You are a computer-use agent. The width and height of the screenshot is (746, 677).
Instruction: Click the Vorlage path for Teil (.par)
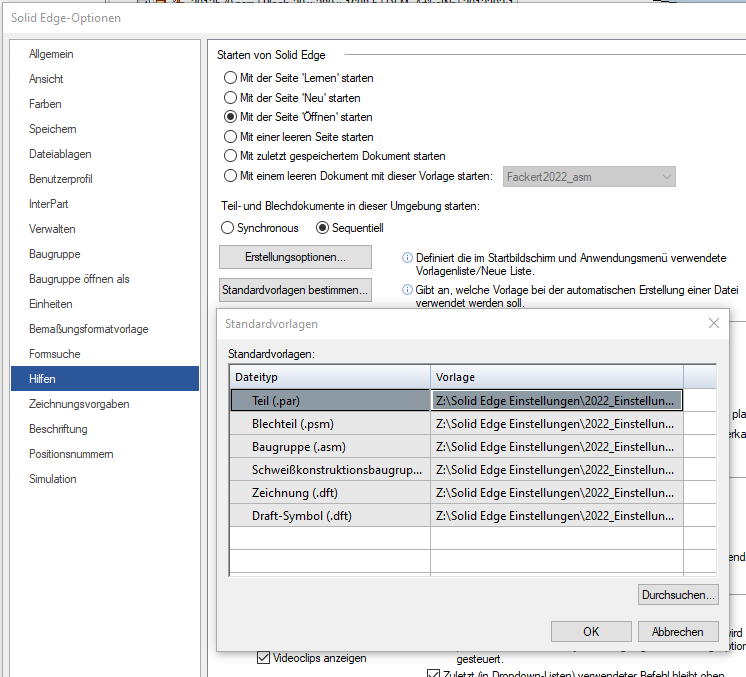click(x=557, y=400)
